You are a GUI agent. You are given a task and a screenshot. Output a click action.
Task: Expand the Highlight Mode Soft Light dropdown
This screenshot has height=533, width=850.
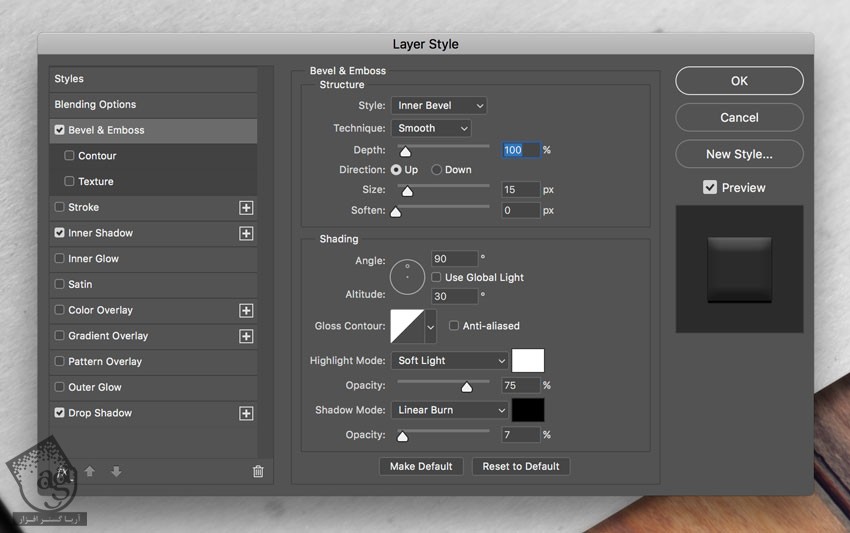(449, 360)
